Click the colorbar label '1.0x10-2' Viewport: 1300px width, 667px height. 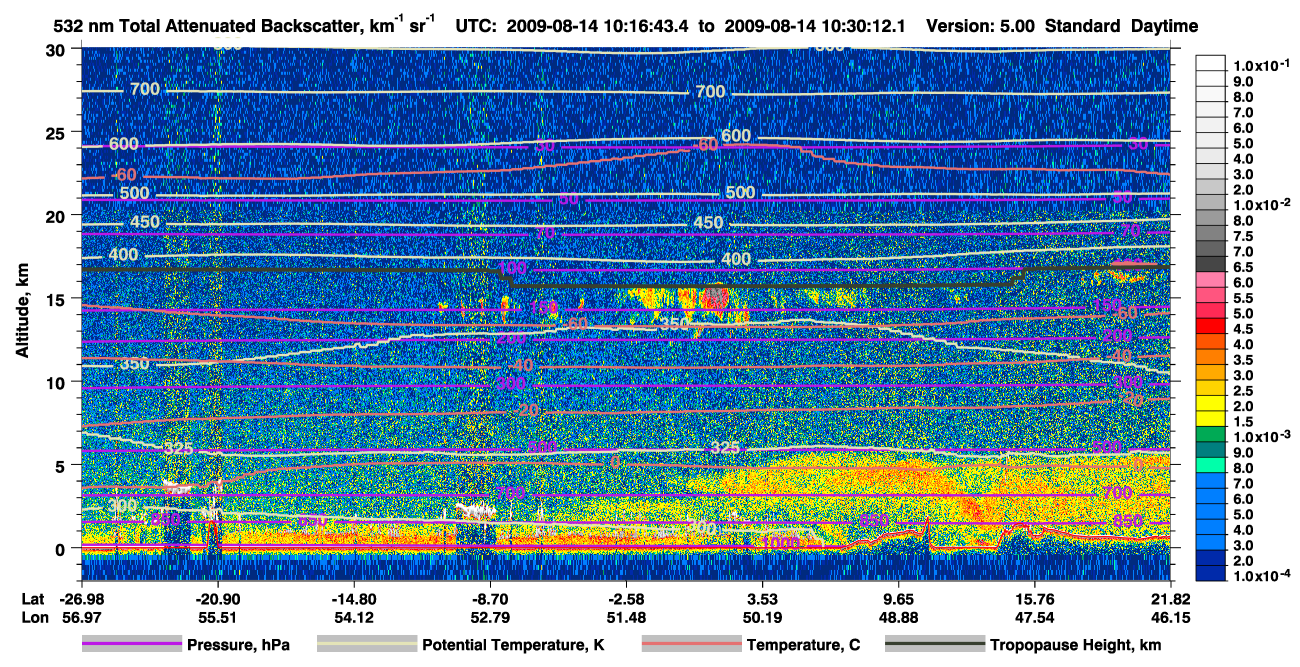pos(1261,204)
